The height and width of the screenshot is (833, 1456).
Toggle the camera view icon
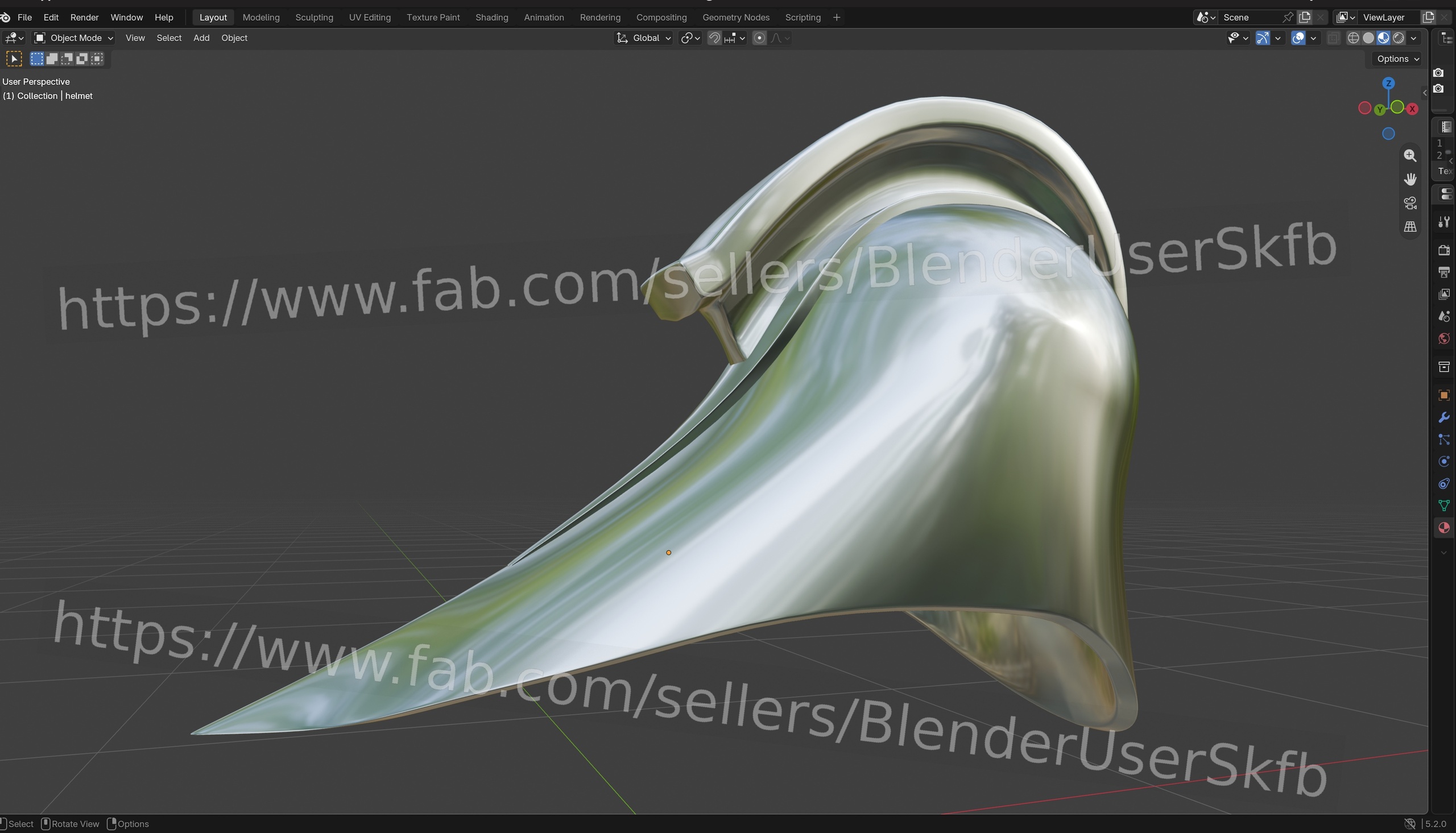(1410, 203)
